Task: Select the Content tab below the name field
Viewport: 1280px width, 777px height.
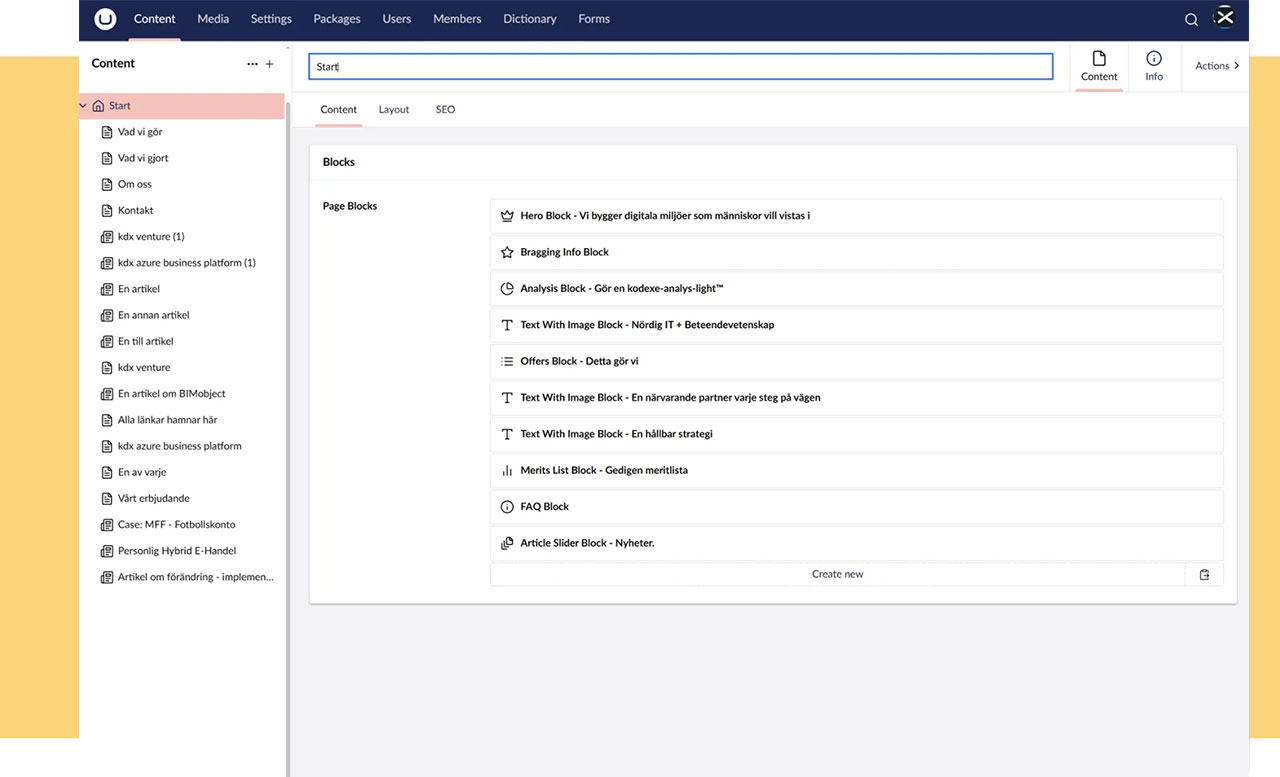Action: click(x=339, y=110)
